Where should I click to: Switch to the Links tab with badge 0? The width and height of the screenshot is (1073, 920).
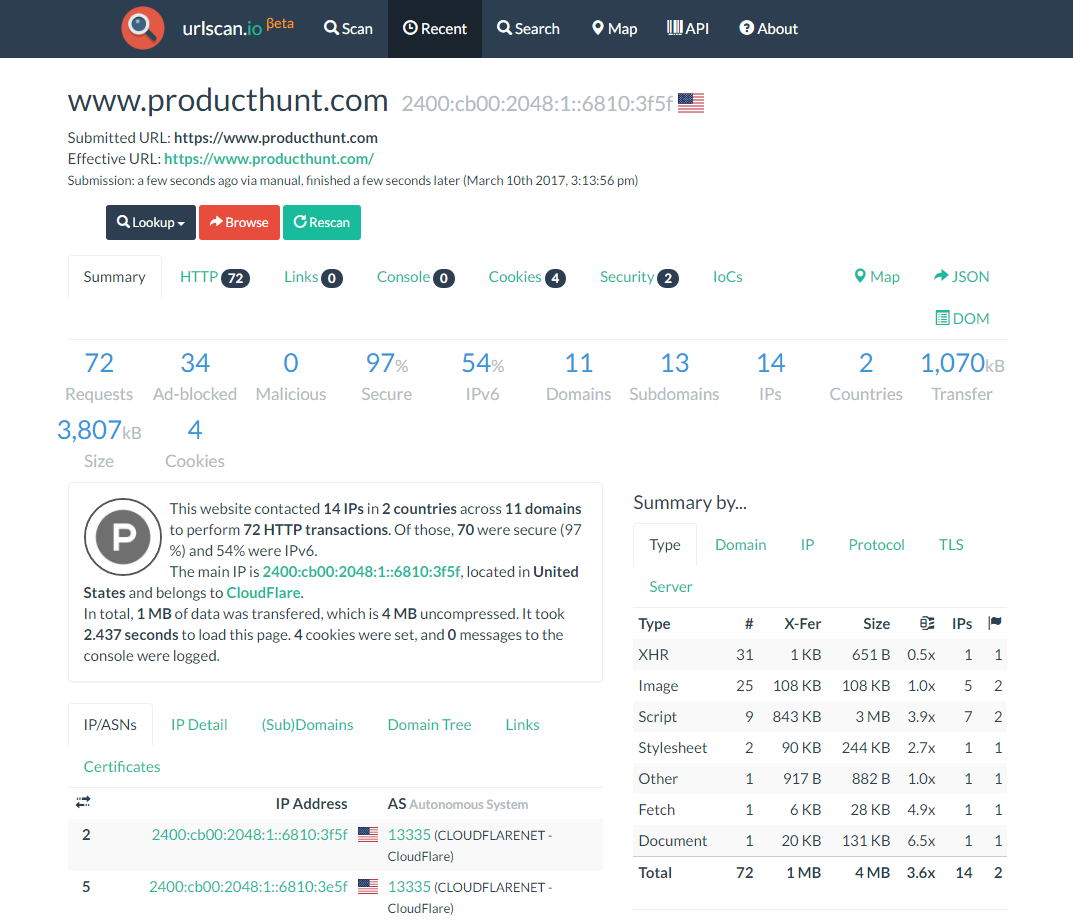[313, 277]
